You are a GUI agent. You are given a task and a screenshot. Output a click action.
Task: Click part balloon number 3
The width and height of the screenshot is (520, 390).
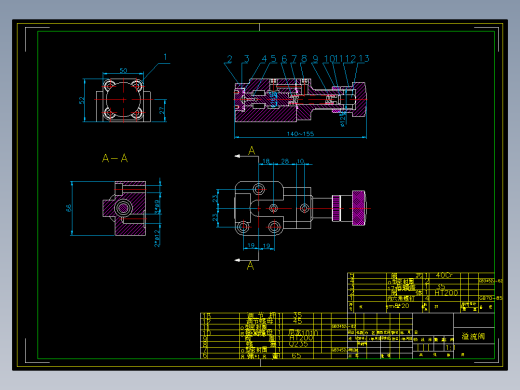click(247, 59)
